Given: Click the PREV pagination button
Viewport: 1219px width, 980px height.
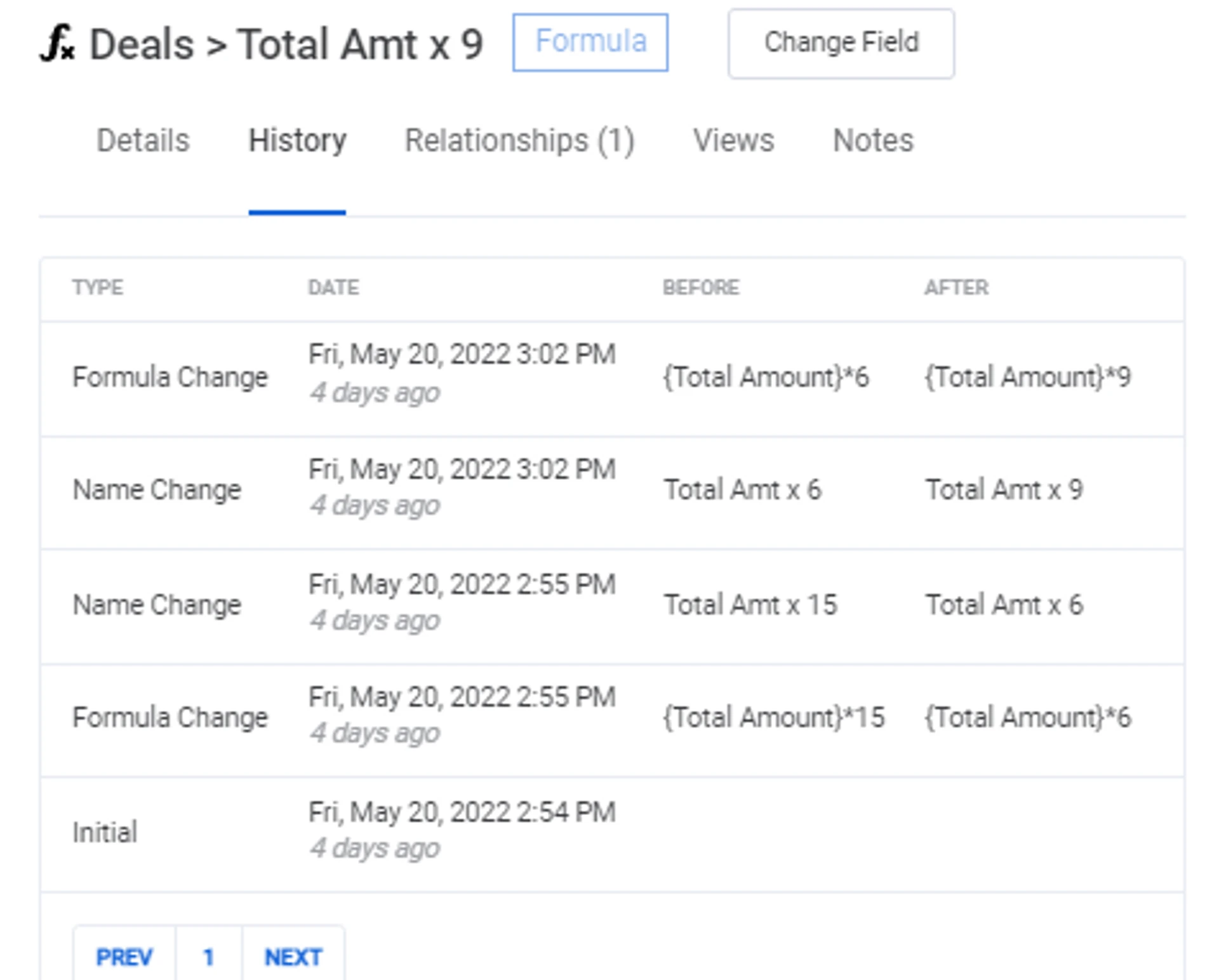Looking at the screenshot, I should click(x=124, y=957).
